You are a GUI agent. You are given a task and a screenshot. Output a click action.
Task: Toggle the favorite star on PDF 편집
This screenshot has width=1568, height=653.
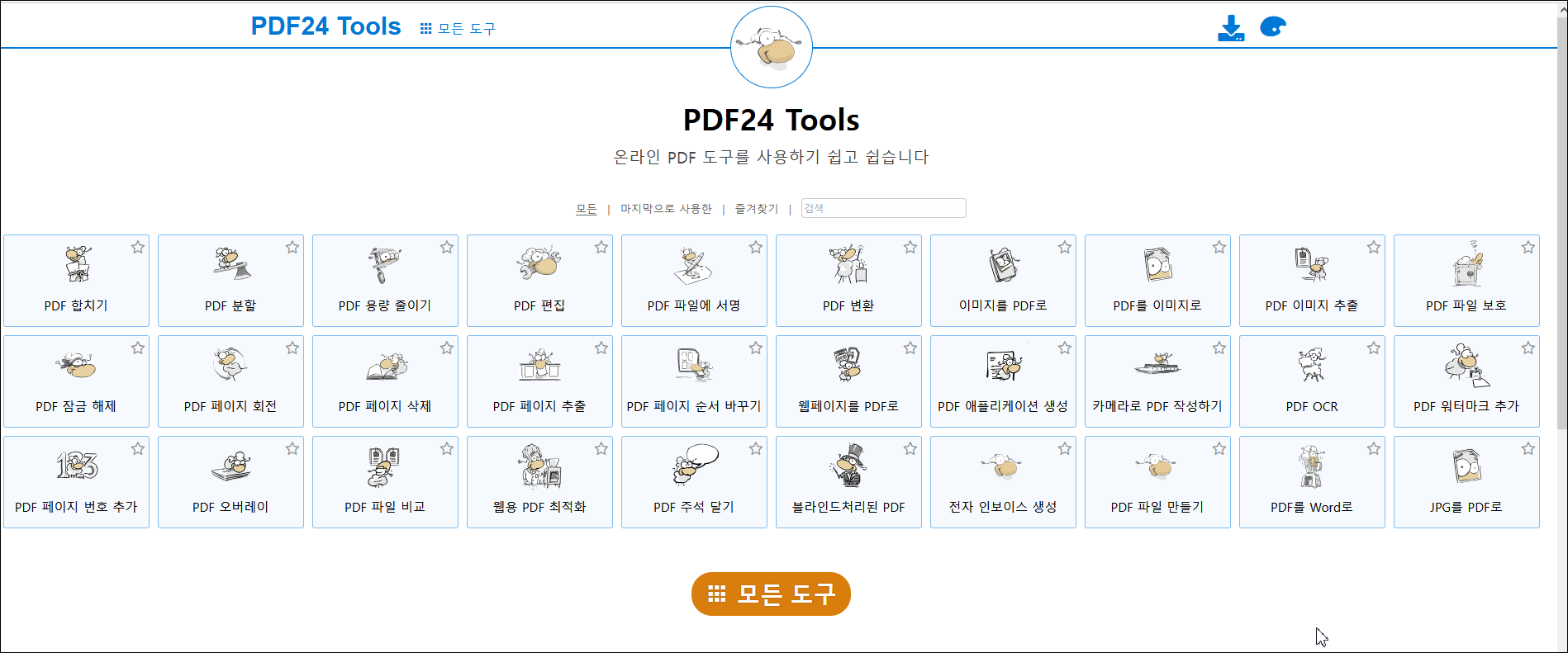click(601, 247)
